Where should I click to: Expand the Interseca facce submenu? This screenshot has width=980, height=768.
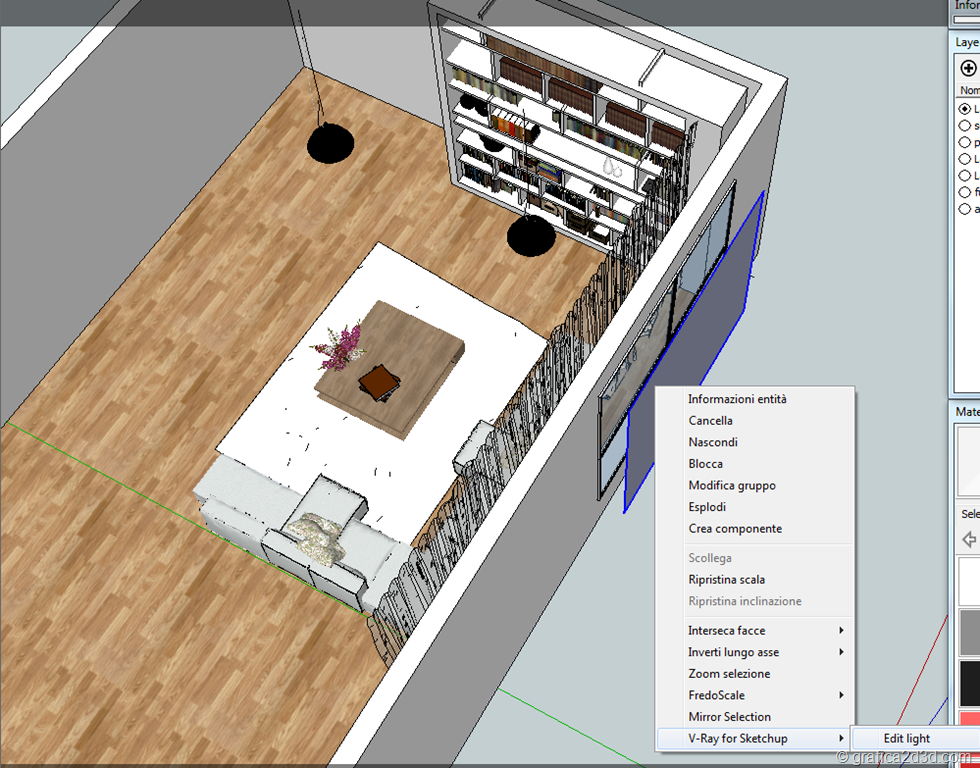pyautogui.click(x=755, y=630)
